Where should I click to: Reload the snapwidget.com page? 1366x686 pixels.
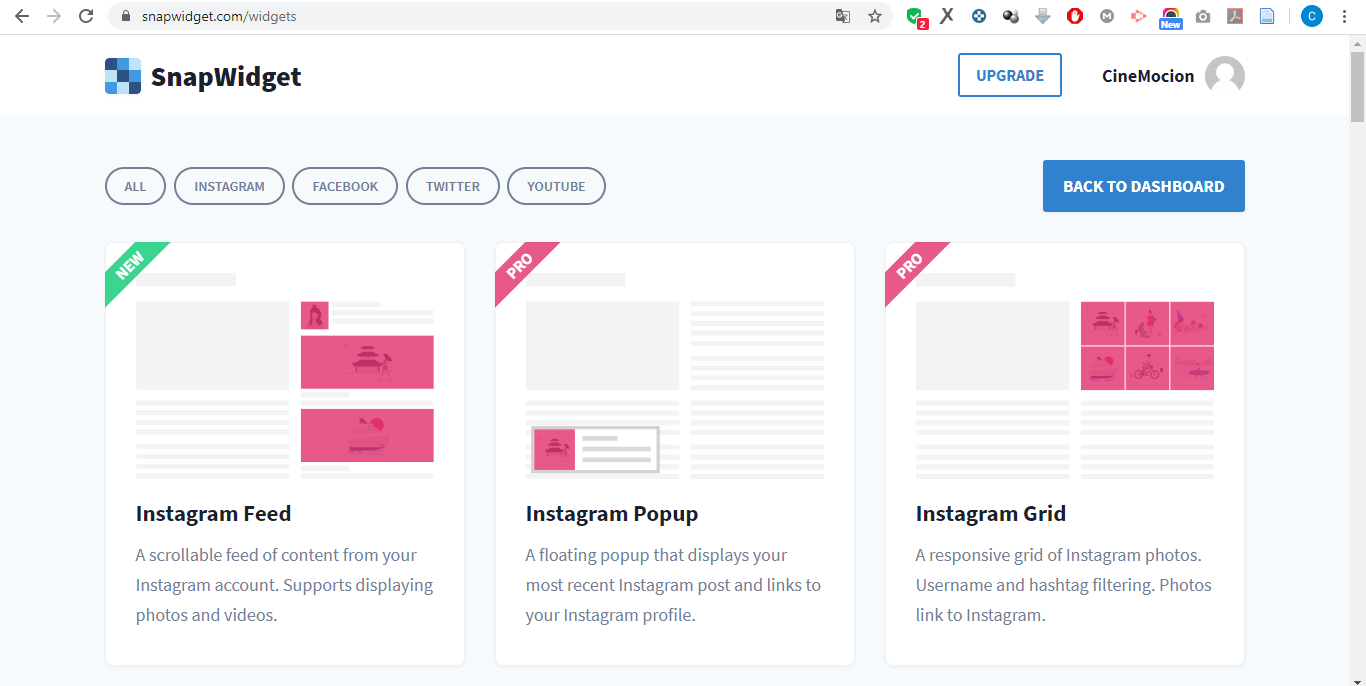86,16
